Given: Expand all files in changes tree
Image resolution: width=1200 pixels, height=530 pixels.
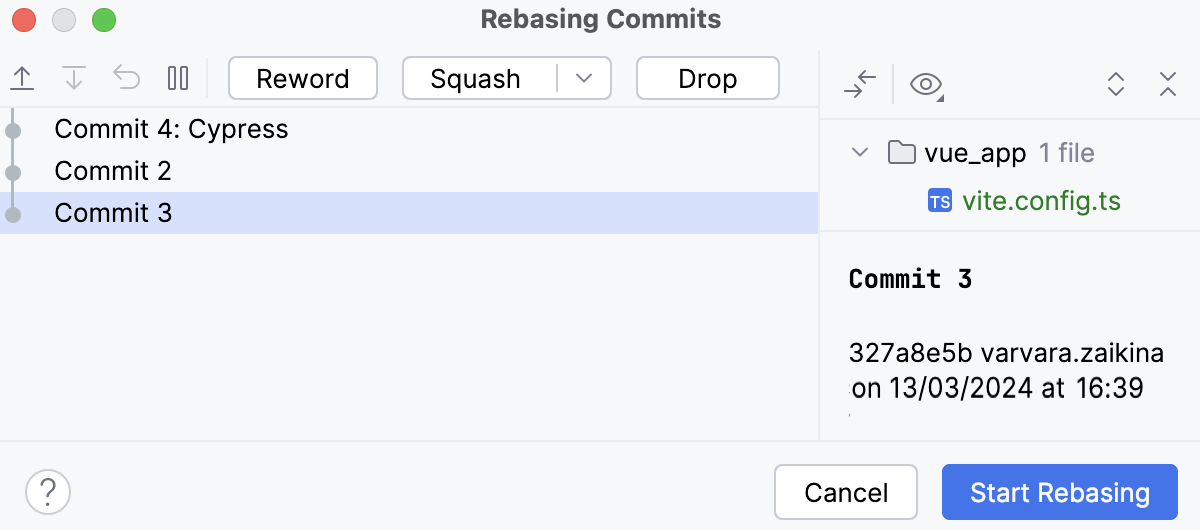Looking at the screenshot, I should tap(1117, 84).
